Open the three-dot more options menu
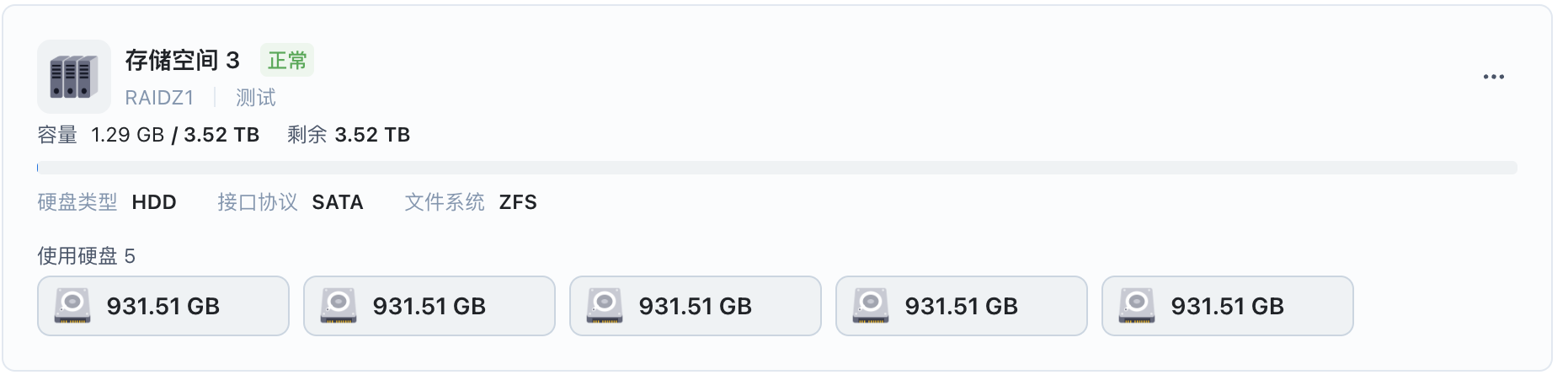The height and width of the screenshot is (391, 1568). [1493, 77]
